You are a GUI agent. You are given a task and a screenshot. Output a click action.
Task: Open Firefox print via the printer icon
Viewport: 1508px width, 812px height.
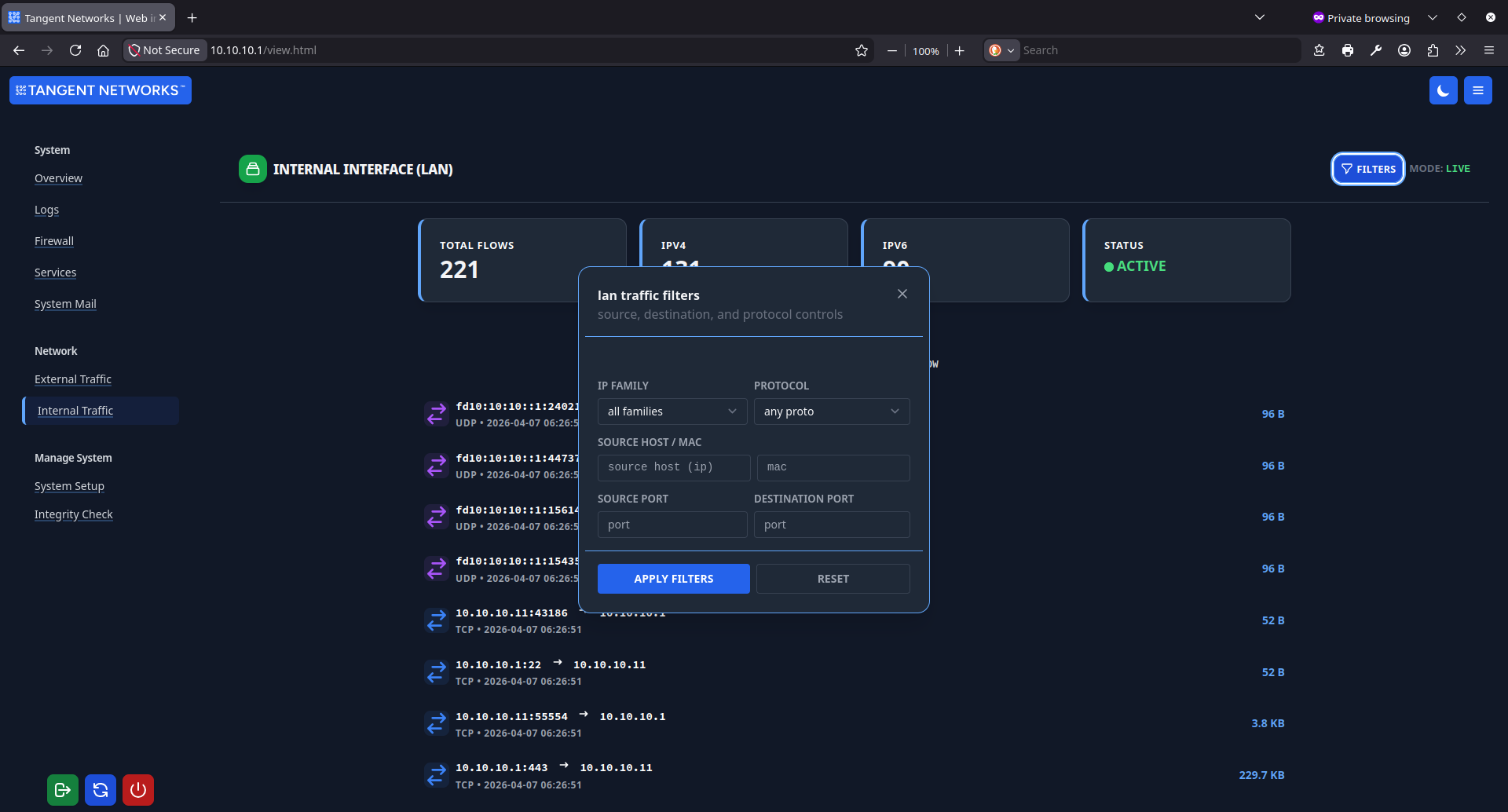click(x=1348, y=49)
